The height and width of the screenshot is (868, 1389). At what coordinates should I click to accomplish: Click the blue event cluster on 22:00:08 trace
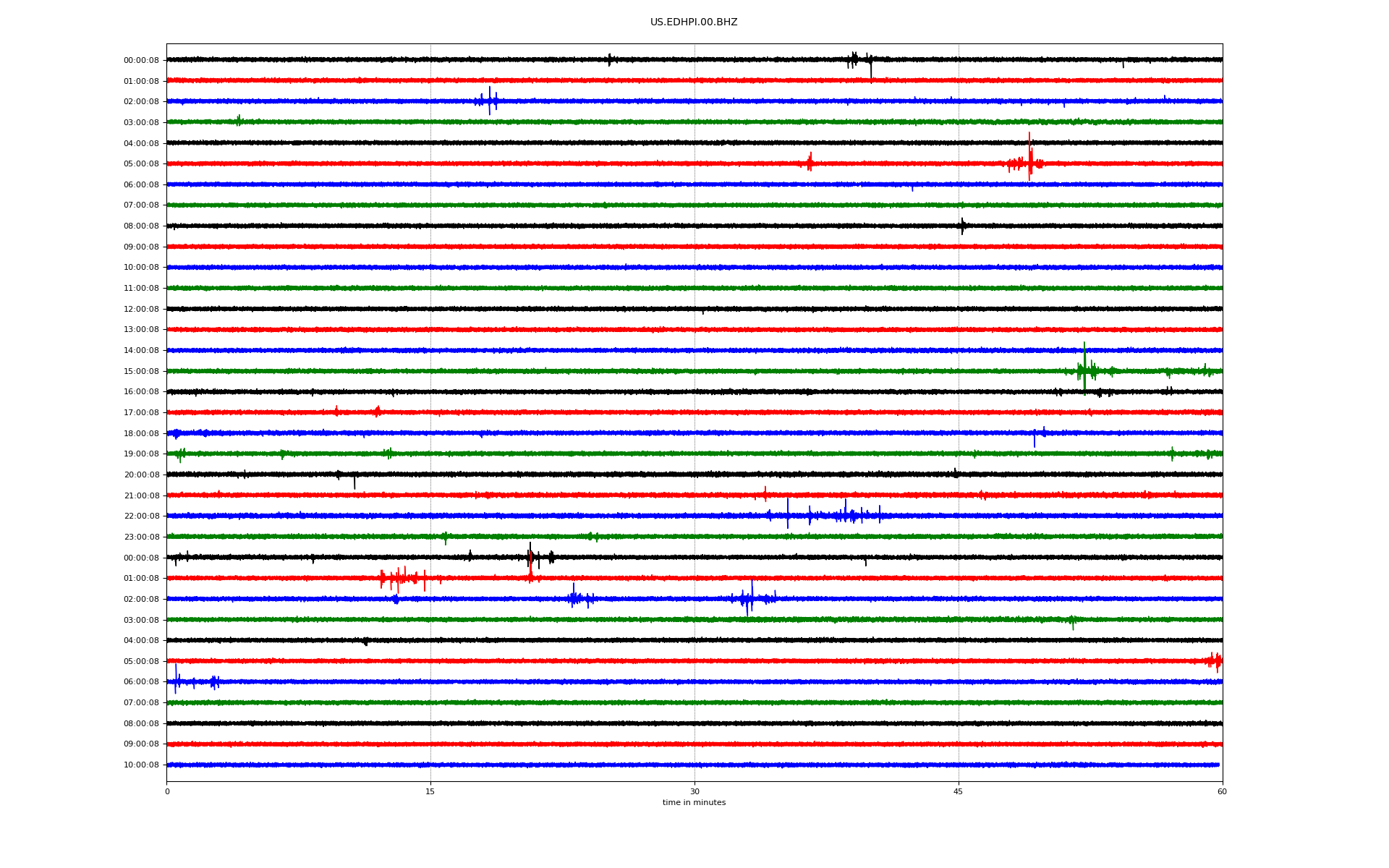point(845,515)
